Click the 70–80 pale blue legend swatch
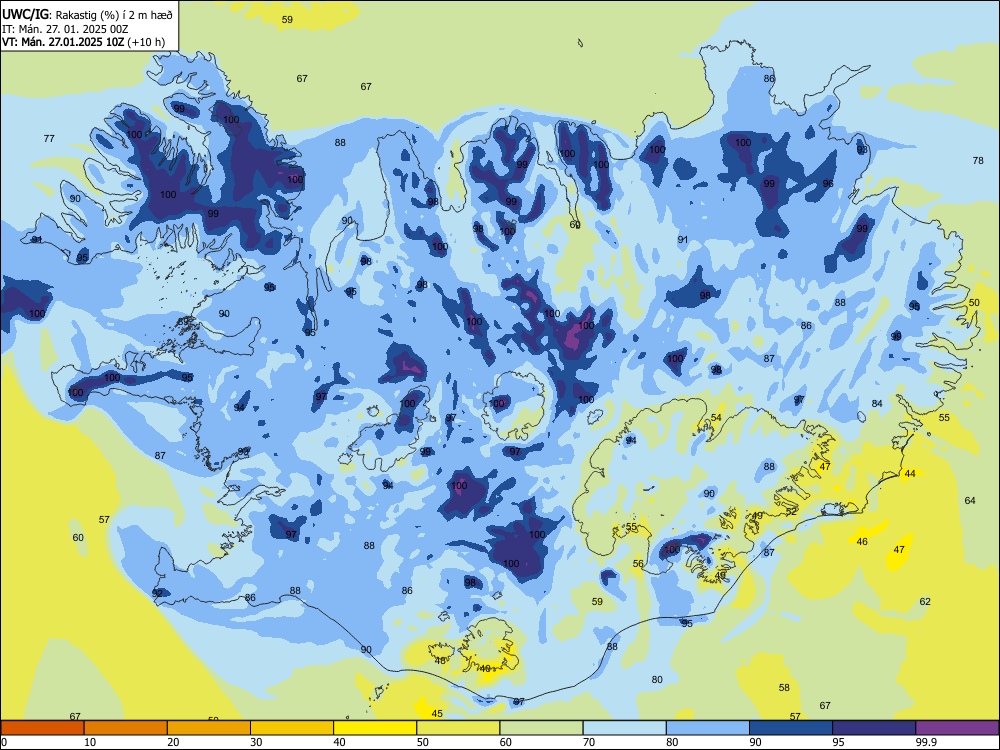 [x=624, y=728]
